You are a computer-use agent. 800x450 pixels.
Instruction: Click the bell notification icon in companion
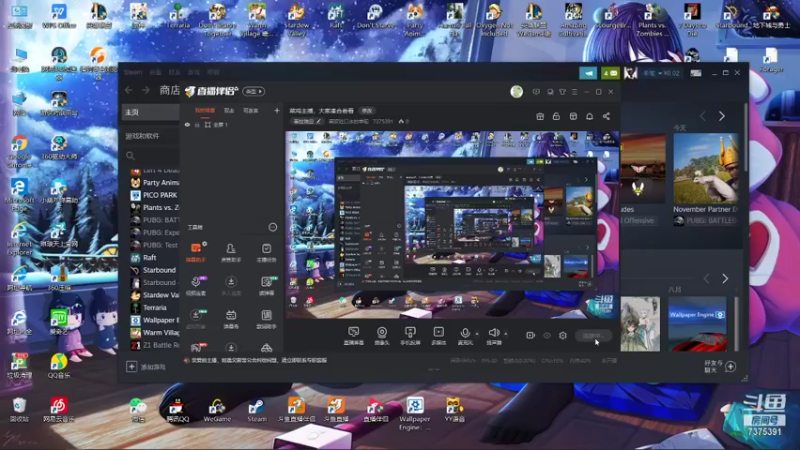(589, 116)
